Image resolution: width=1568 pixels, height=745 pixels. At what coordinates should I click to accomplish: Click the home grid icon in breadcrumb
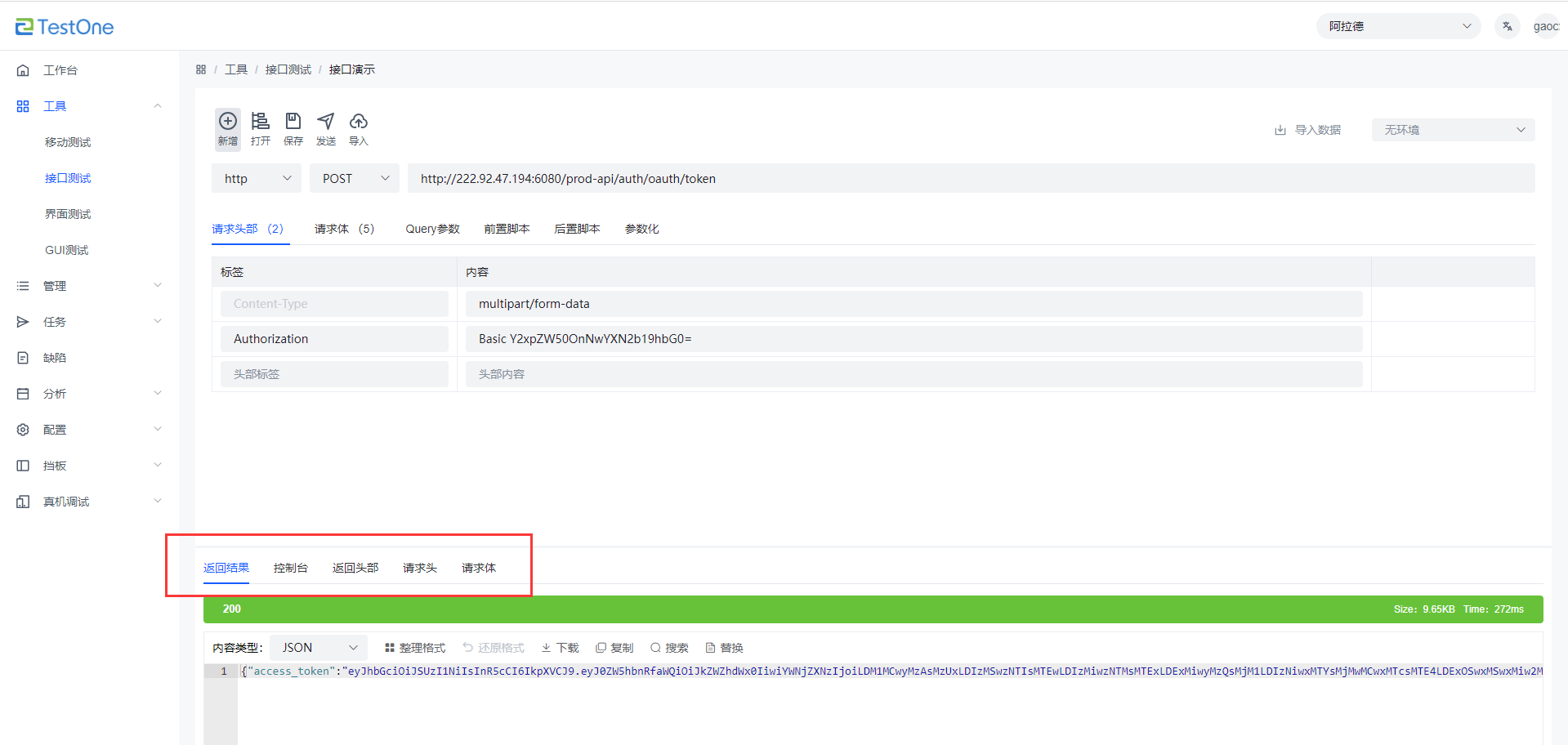(201, 69)
